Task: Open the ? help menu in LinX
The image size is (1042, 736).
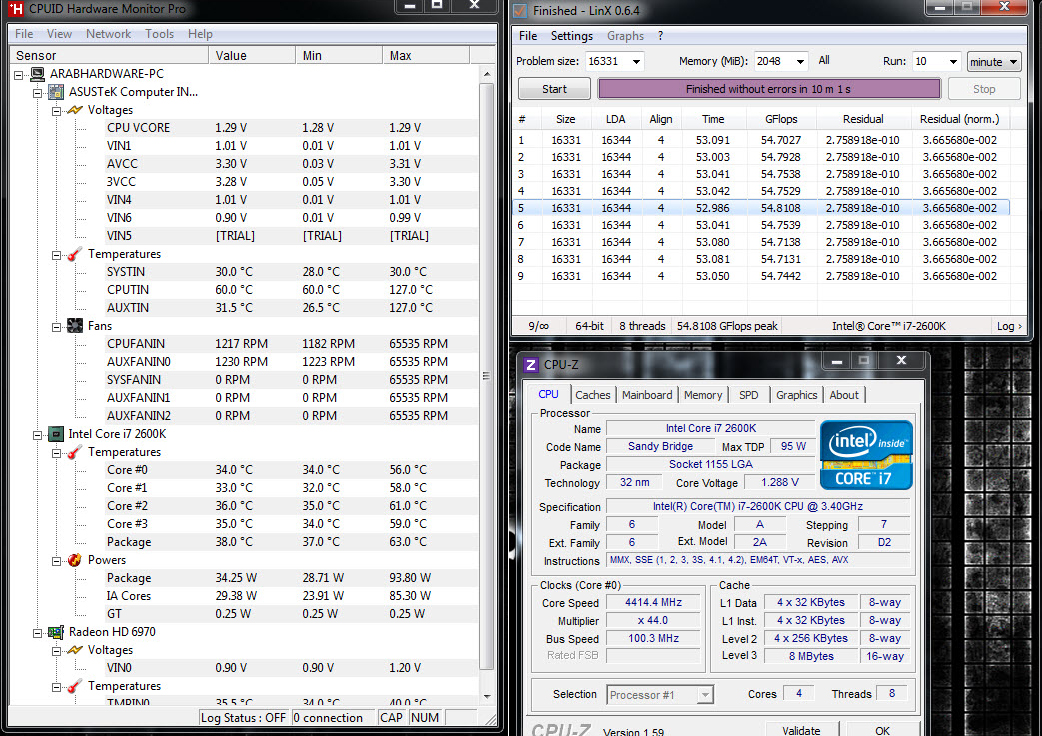Action: 660,36
